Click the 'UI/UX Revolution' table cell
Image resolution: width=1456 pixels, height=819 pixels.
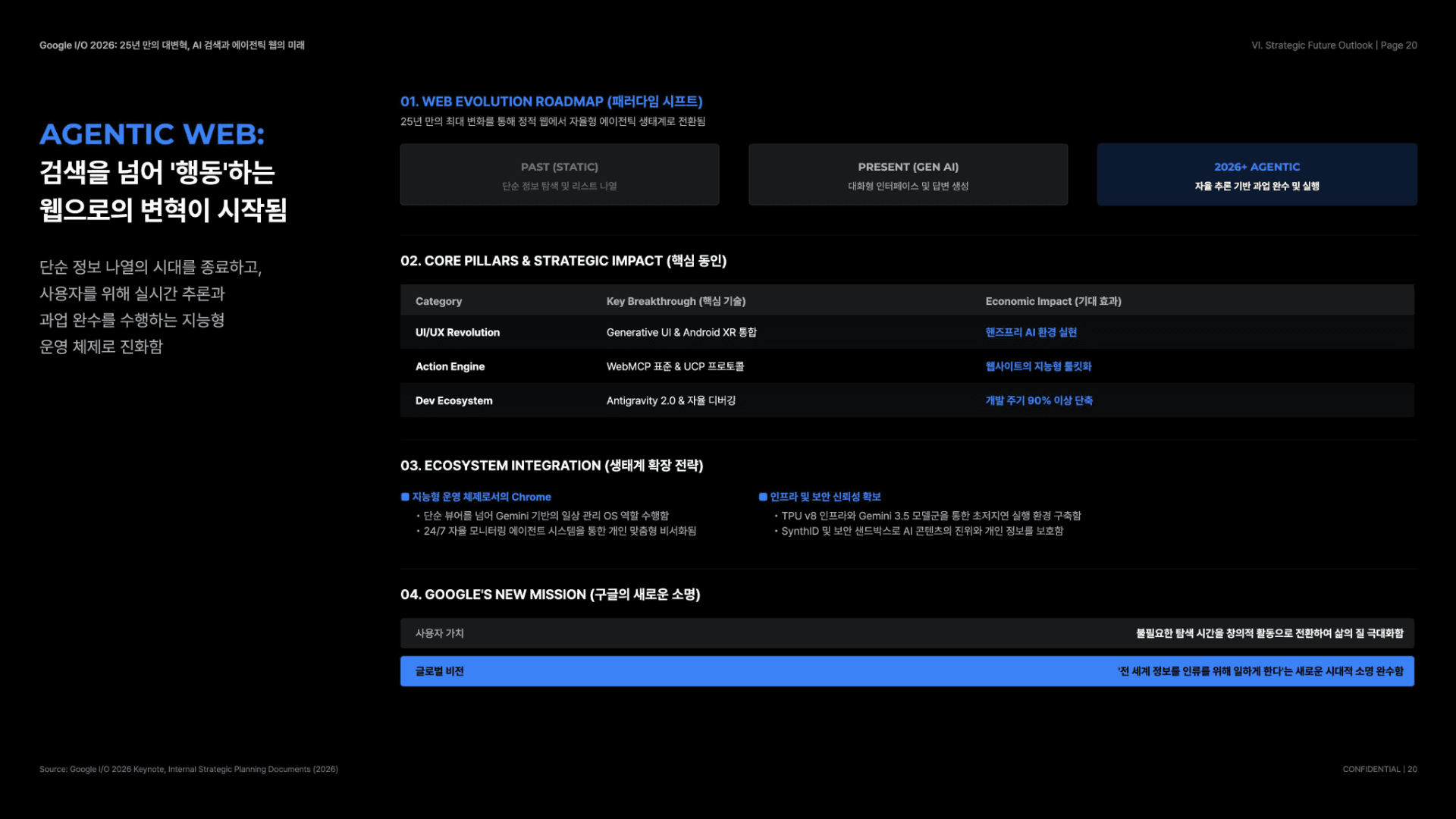[457, 332]
